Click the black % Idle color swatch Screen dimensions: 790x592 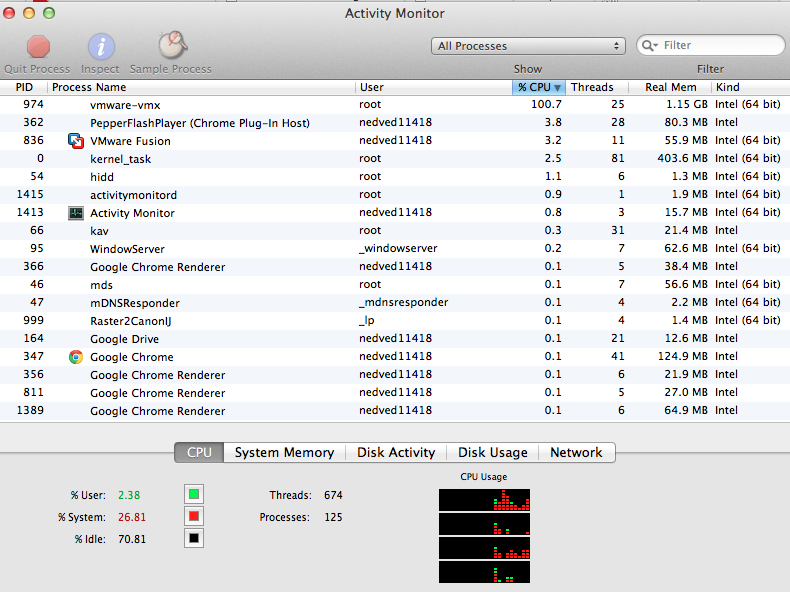coord(194,539)
